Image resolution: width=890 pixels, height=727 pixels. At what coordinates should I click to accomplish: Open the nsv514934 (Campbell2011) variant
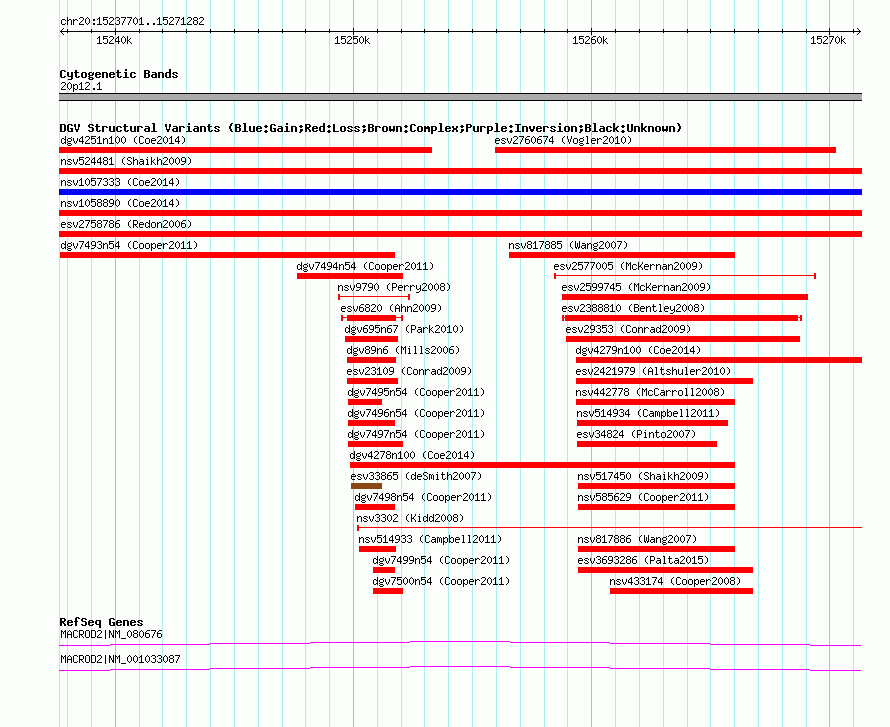click(x=648, y=413)
